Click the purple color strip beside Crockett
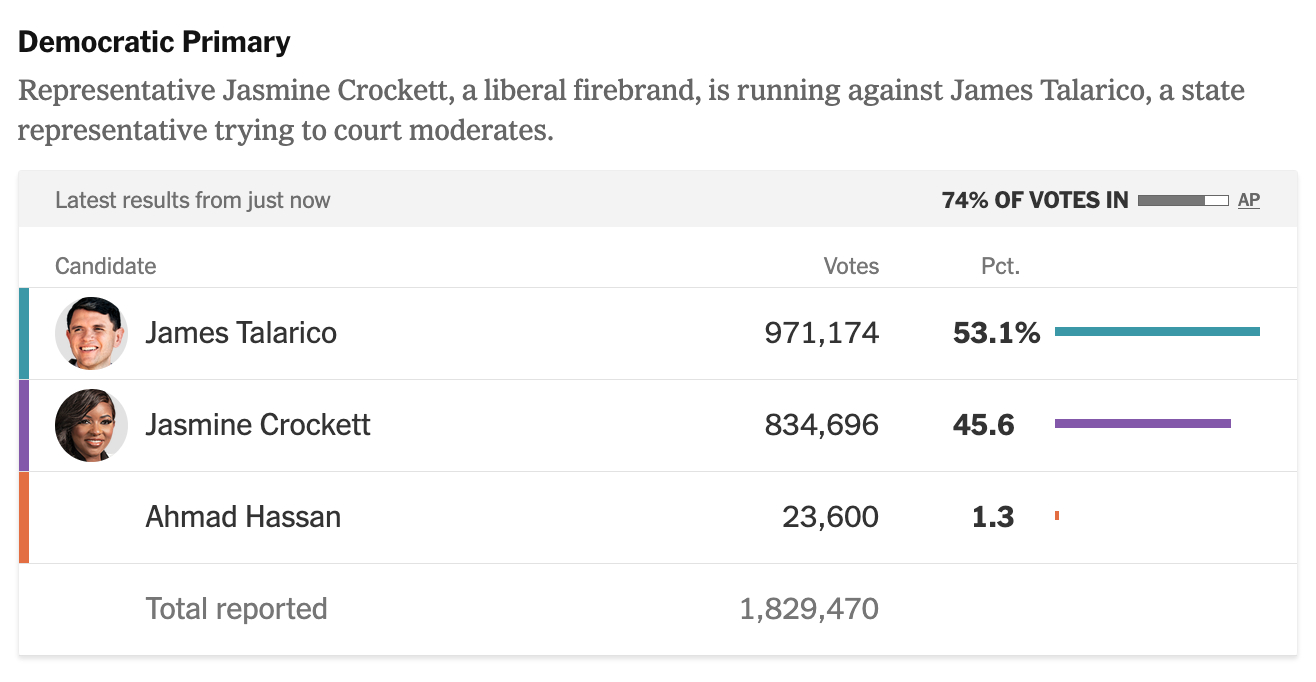Viewport: 1316px width, 682px height. (24, 425)
